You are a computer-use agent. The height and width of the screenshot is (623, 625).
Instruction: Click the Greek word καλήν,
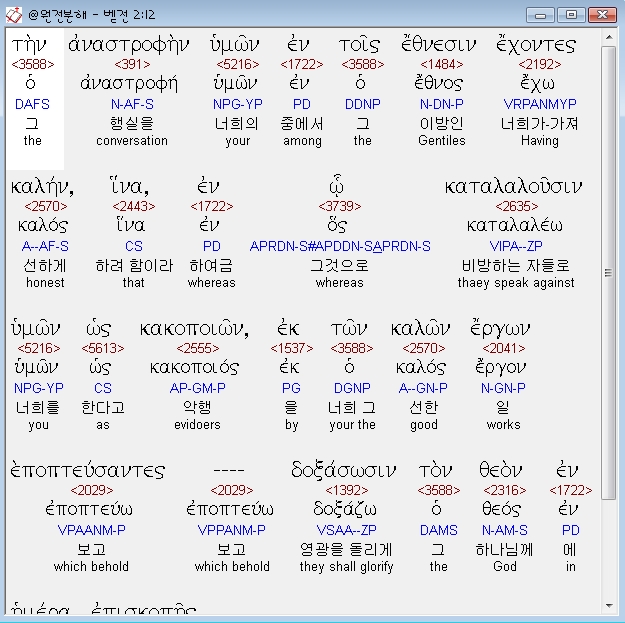[42, 187]
